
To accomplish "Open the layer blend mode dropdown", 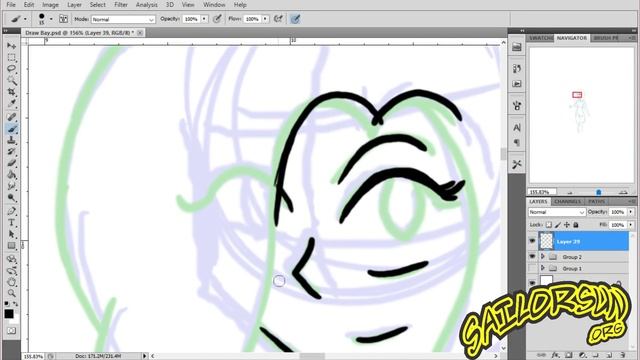I will 557,212.
